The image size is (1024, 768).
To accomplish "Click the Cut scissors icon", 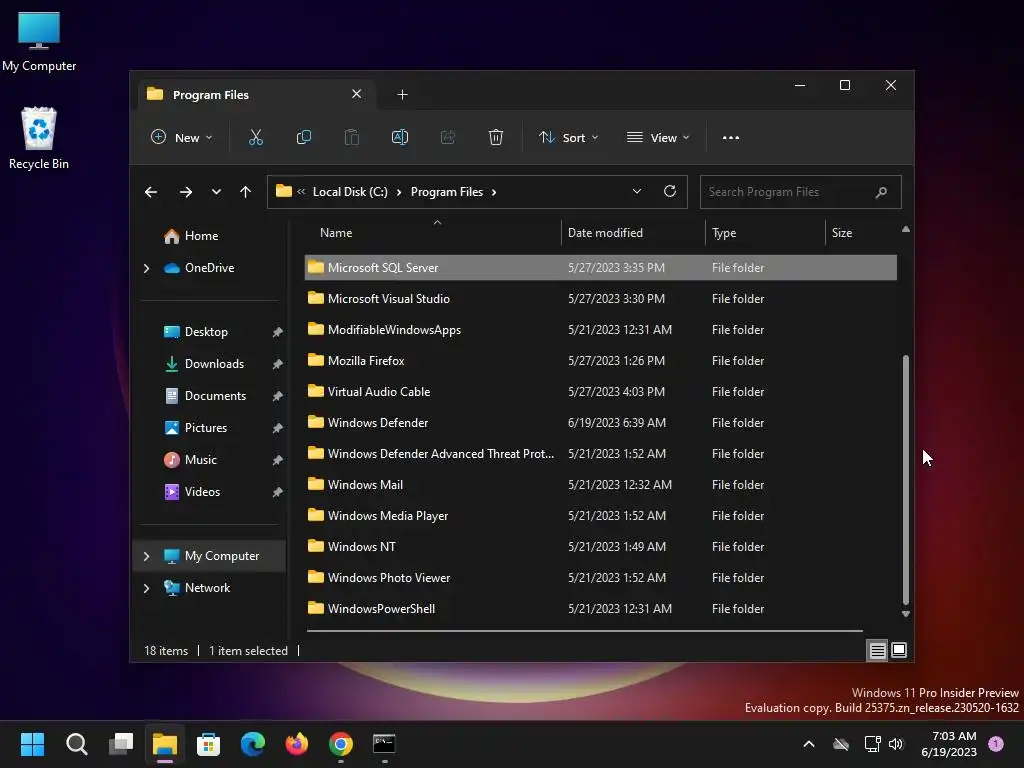I will pos(255,137).
